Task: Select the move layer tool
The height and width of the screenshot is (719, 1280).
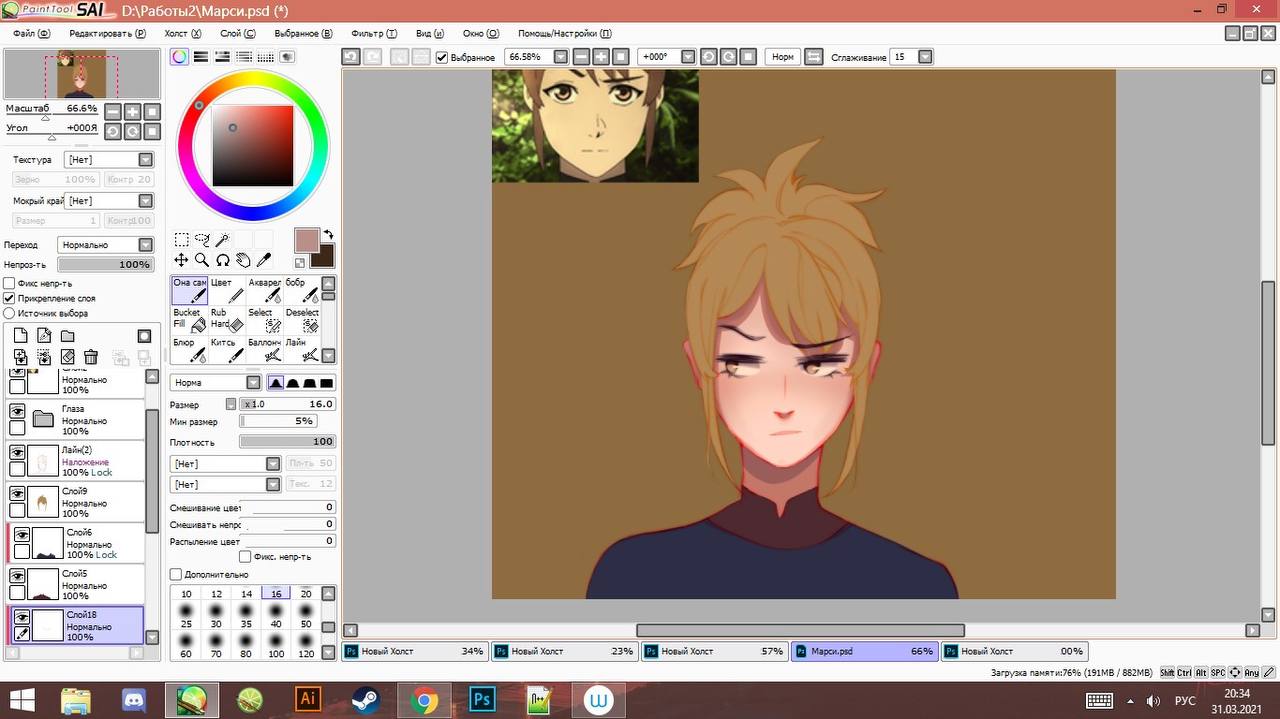Action: coord(182,260)
